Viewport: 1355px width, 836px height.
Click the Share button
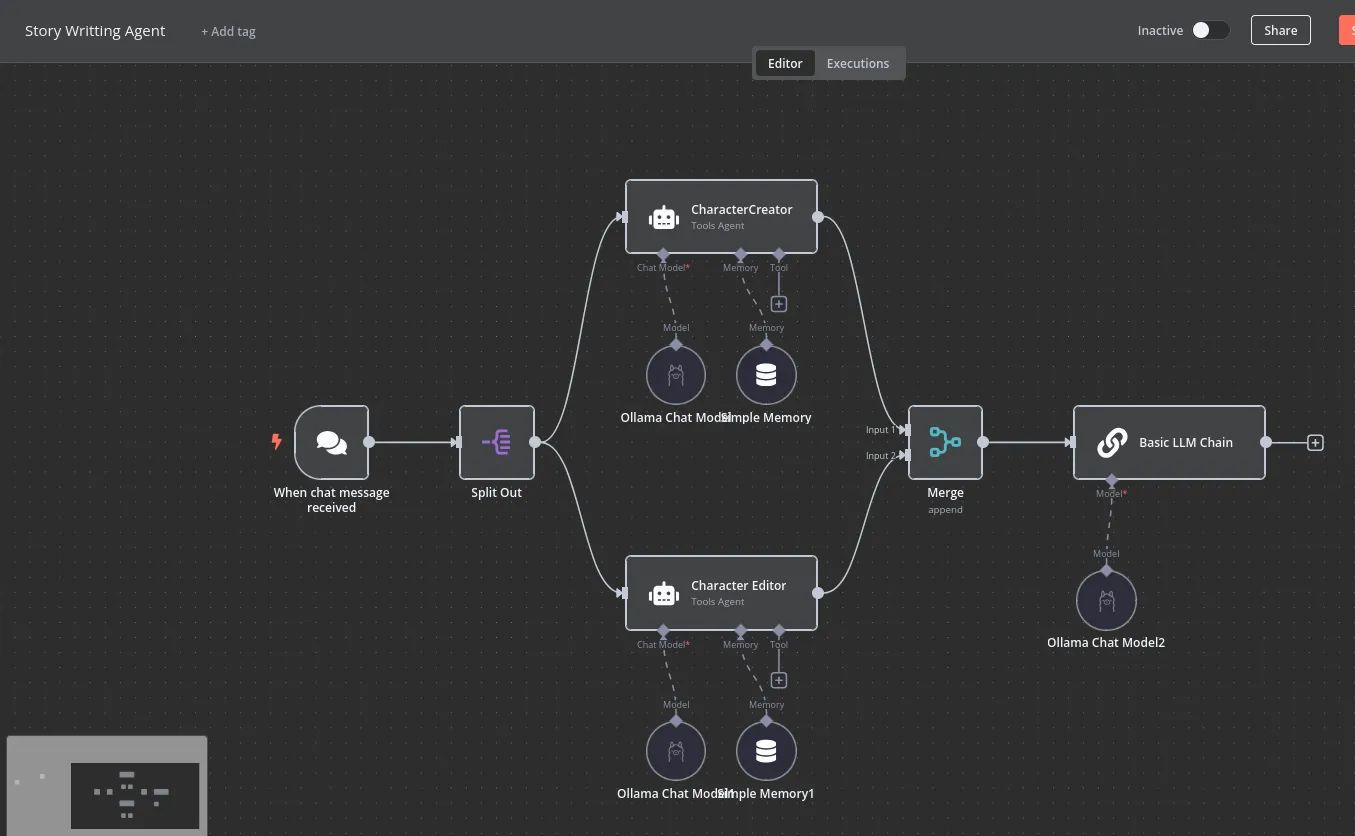tap(1280, 30)
